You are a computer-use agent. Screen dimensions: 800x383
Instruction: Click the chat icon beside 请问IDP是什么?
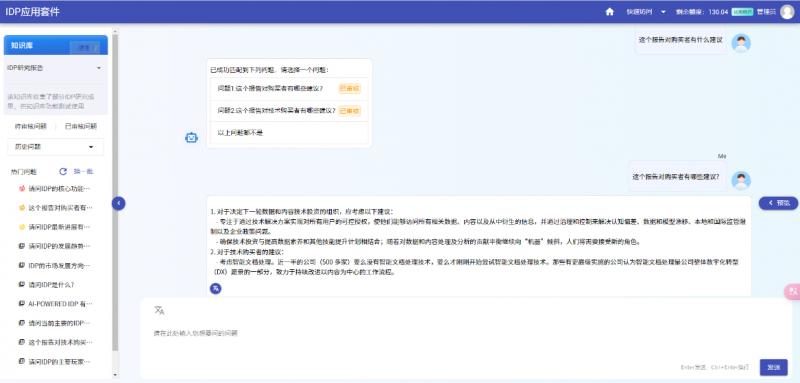21,284
